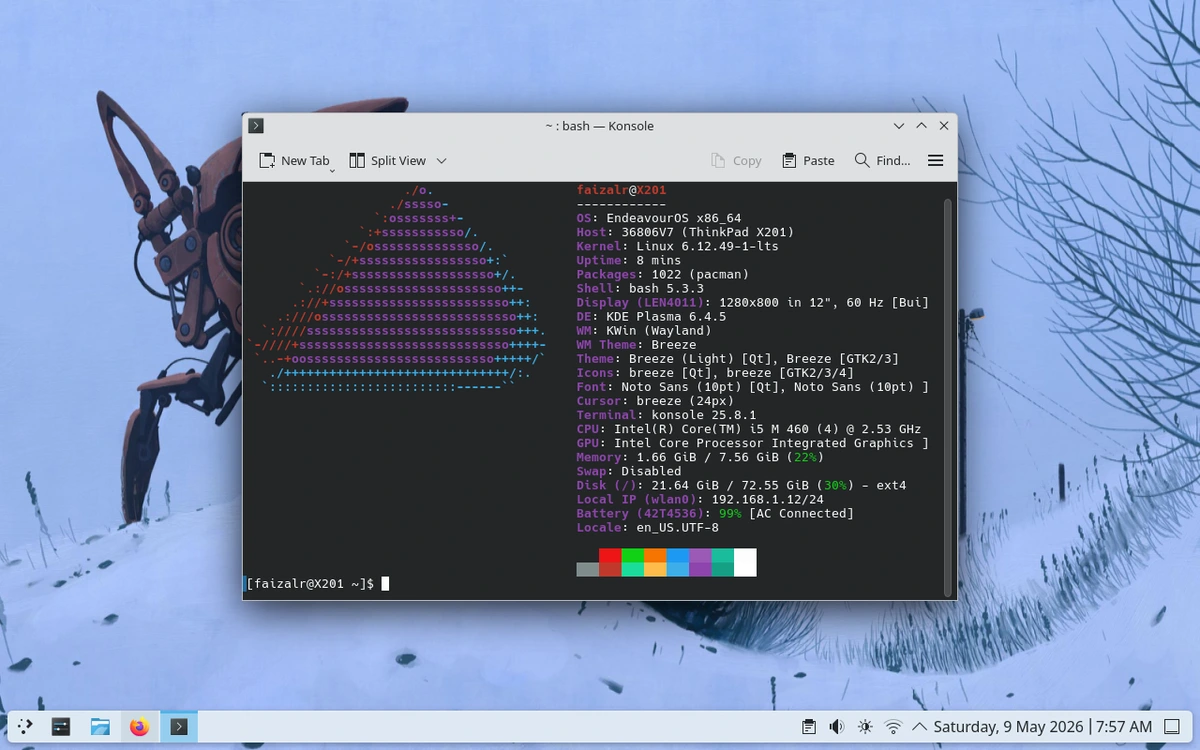Open the Konsole hamburger menu
Image resolution: width=1200 pixels, height=750 pixels.
(x=935, y=160)
